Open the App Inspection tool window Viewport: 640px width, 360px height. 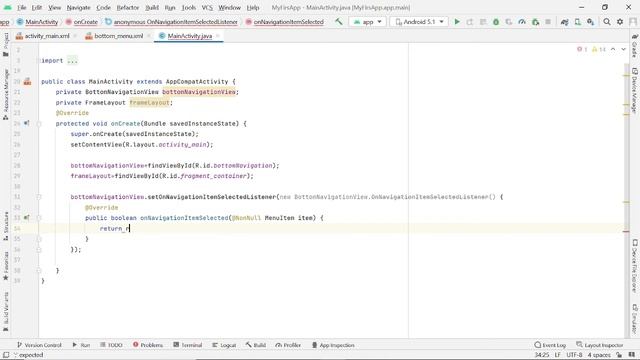pos(333,345)
